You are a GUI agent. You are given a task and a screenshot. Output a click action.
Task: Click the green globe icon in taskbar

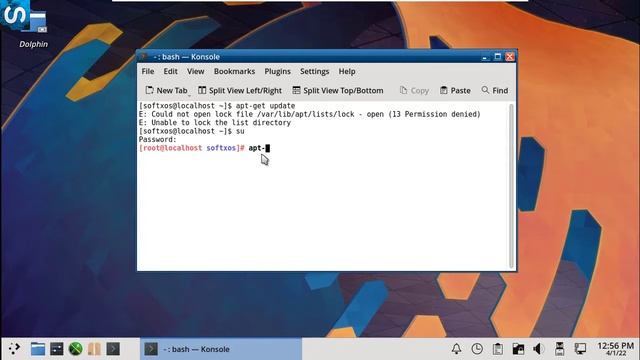click(x=76, y=349)
